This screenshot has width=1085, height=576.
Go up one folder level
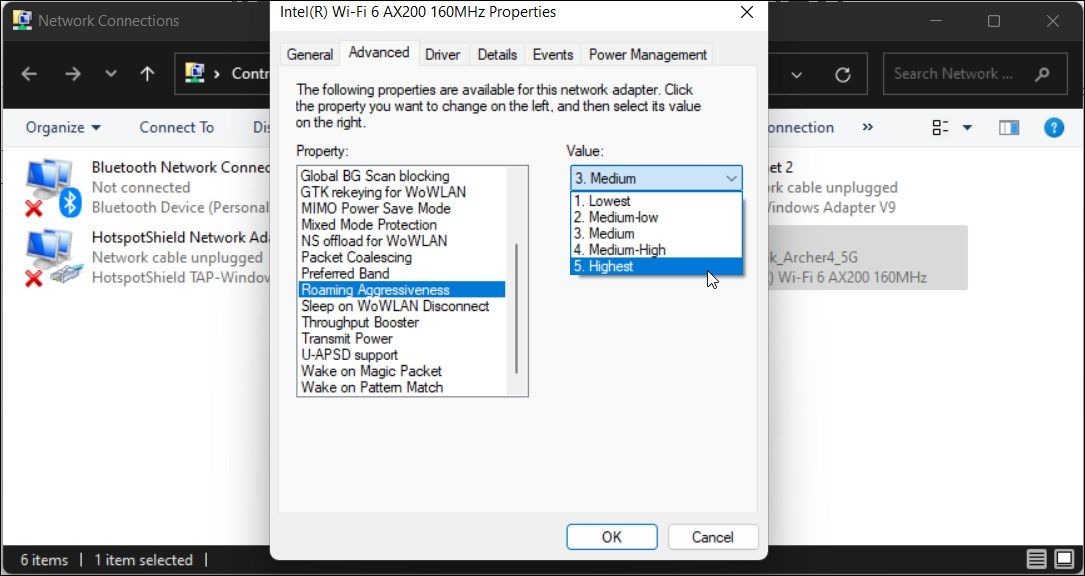(x=147, y=74)
